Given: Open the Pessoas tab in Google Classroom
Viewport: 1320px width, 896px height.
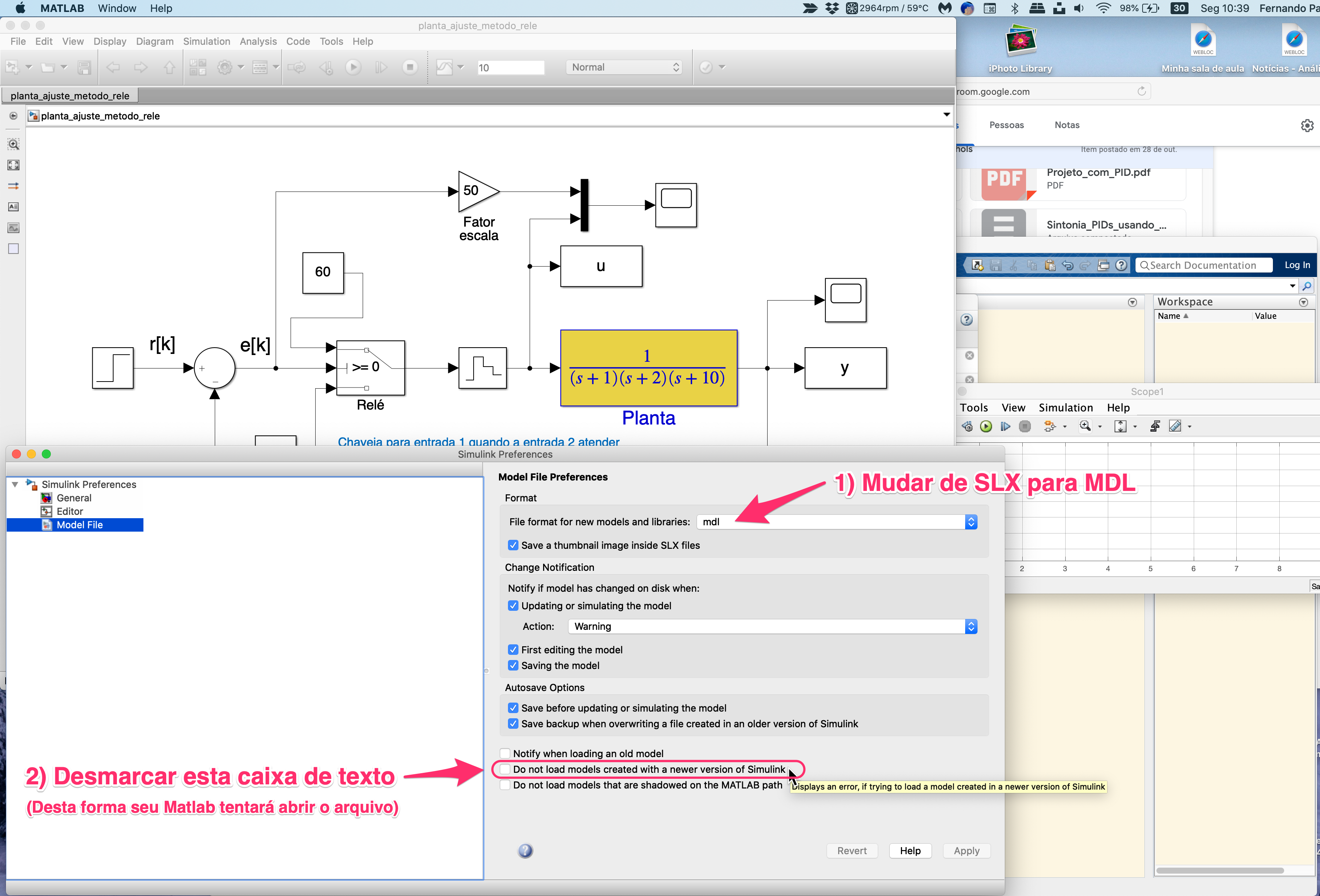Looking at the screenshot, I should (x=1007, y=125).
